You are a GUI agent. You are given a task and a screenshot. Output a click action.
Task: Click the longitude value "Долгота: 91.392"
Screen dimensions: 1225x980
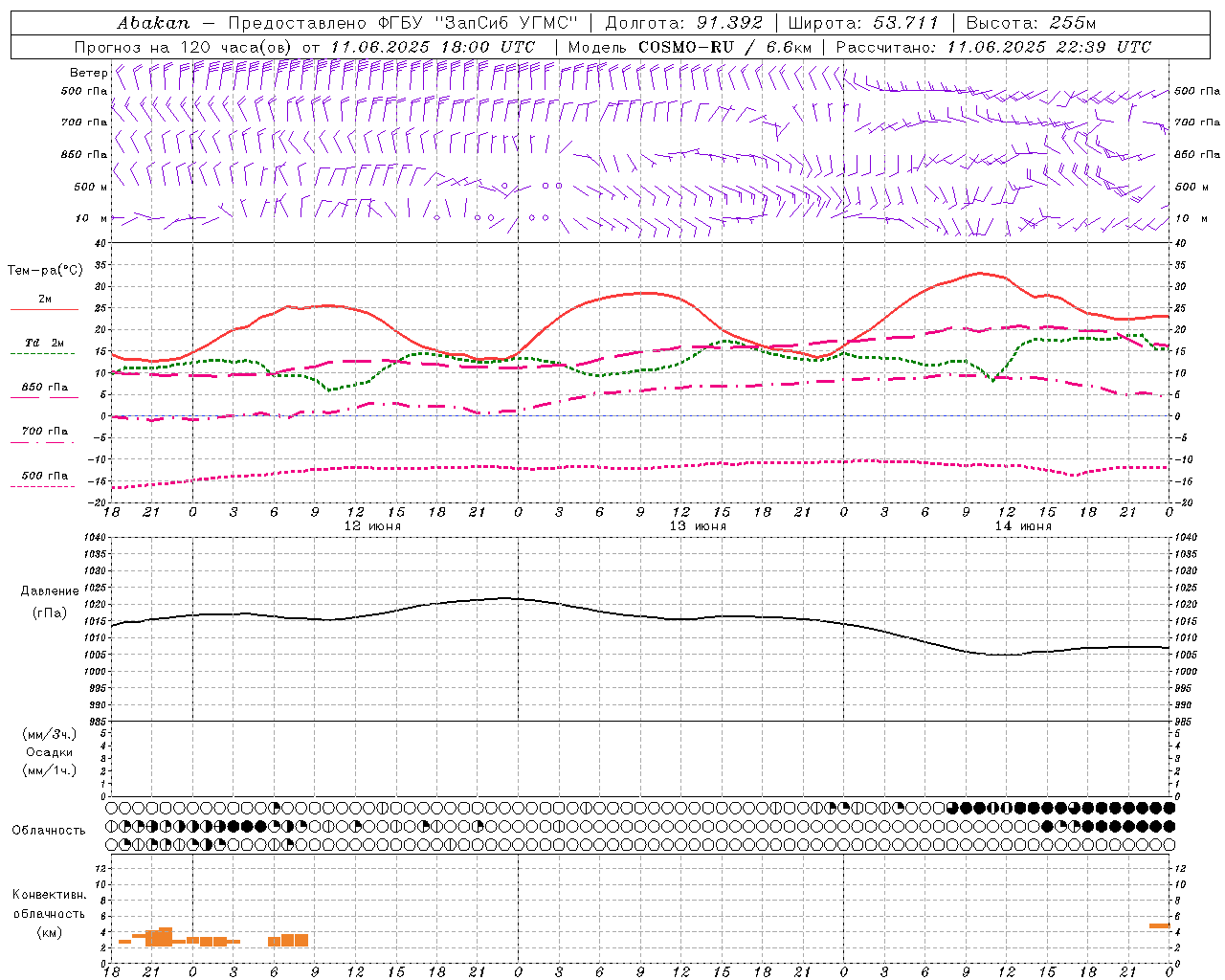point(684,23)
